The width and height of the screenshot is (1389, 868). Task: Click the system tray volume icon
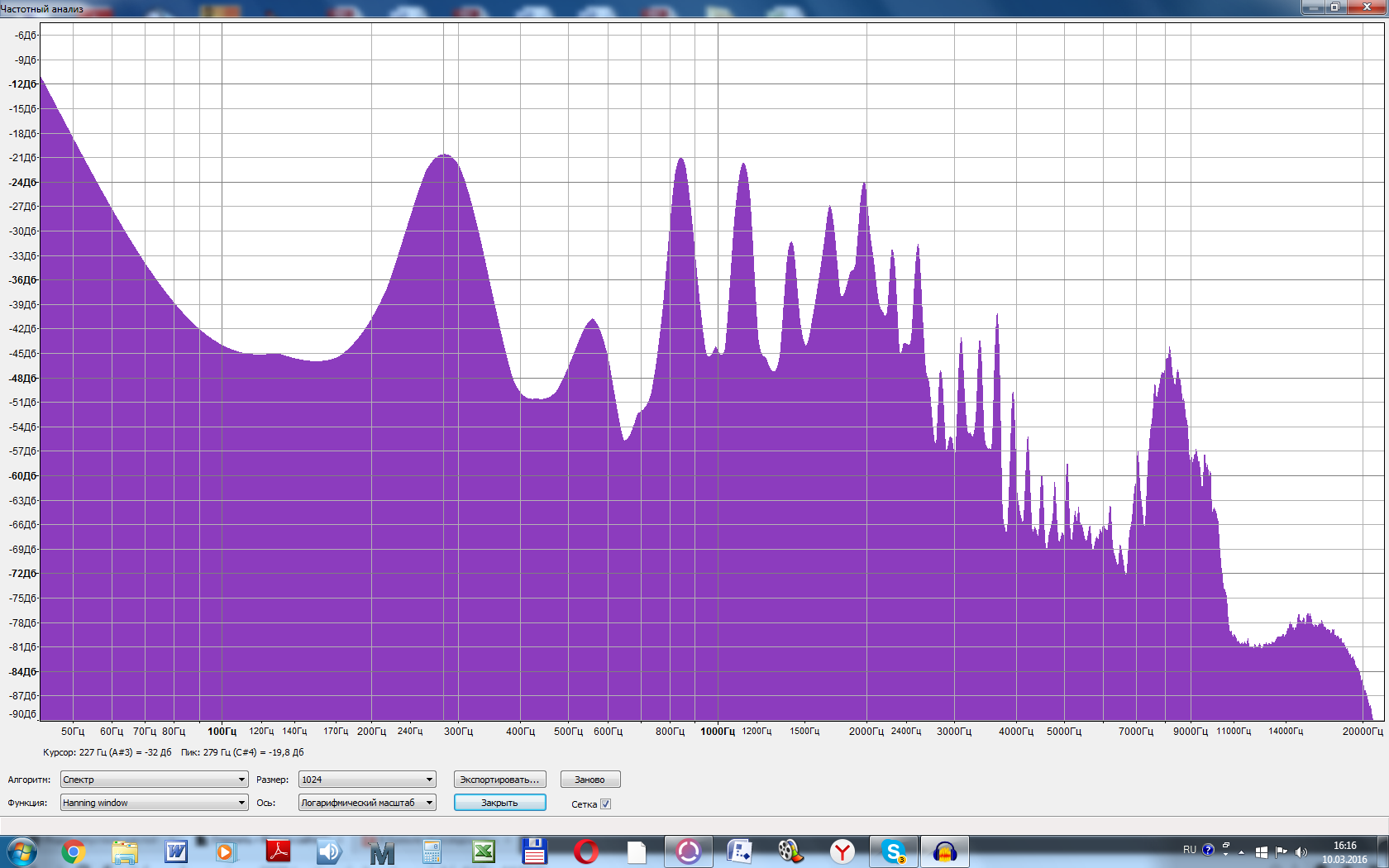[1301, 851]
